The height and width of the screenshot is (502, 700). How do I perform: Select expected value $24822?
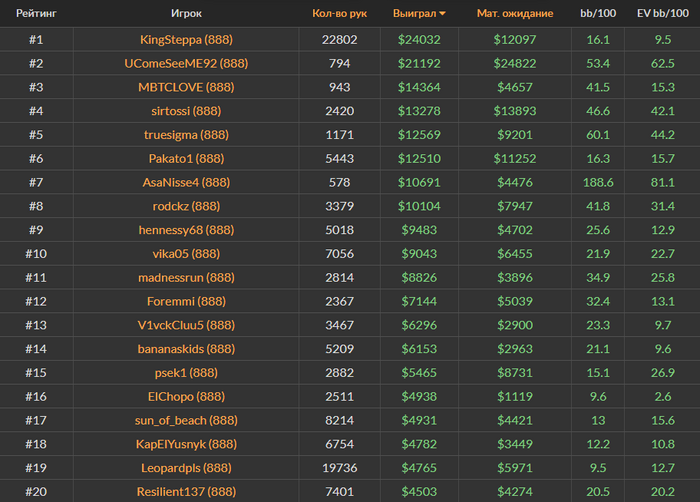click(x=515, y=63)
